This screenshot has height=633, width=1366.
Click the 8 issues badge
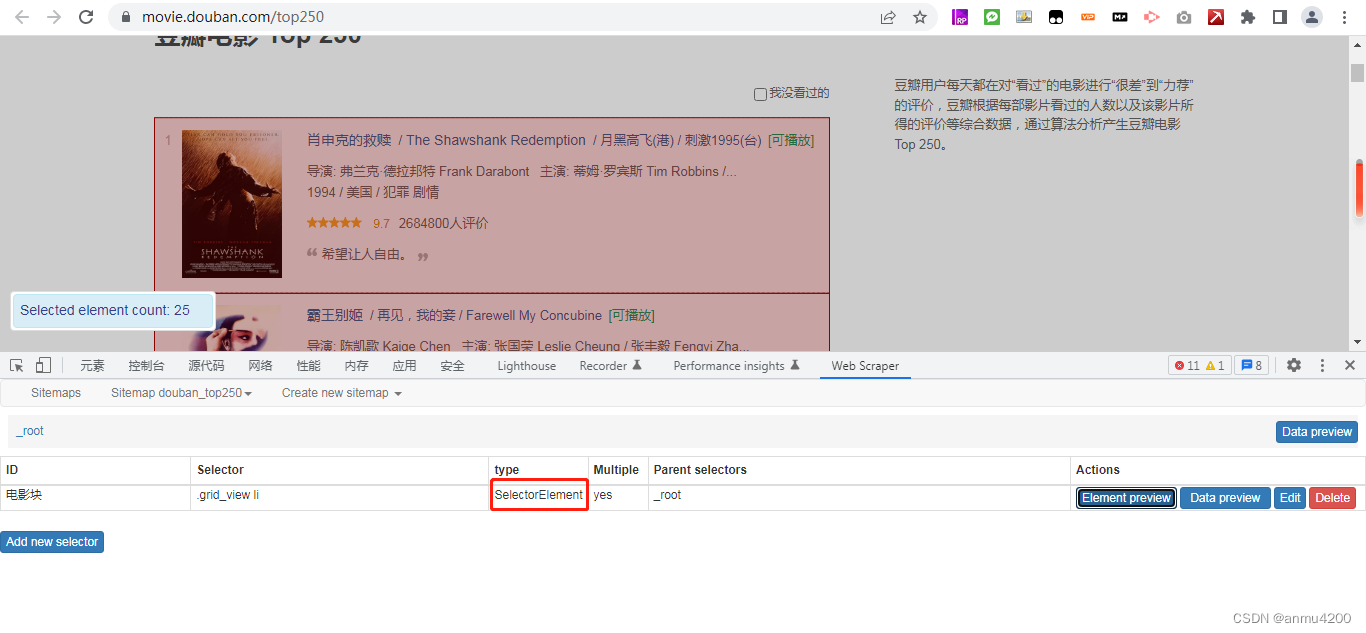tap(1251, 365)
